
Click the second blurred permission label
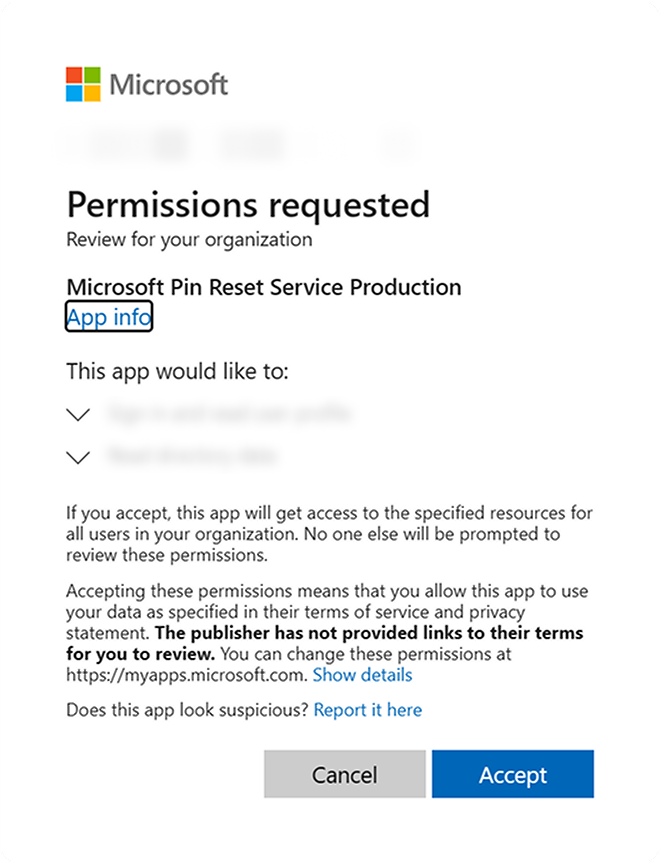(192, 457)
